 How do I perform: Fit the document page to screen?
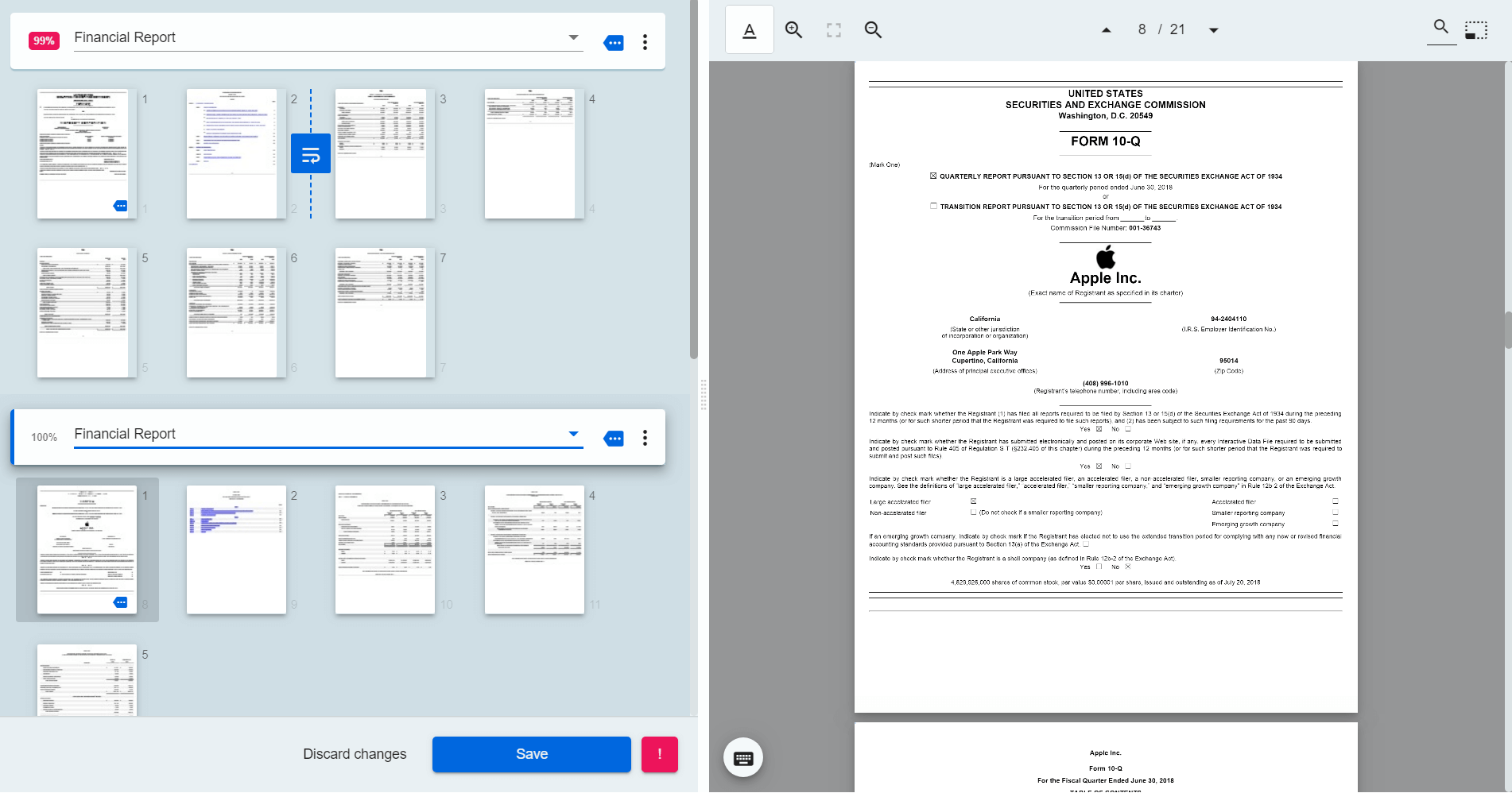[x=833, y=30]
